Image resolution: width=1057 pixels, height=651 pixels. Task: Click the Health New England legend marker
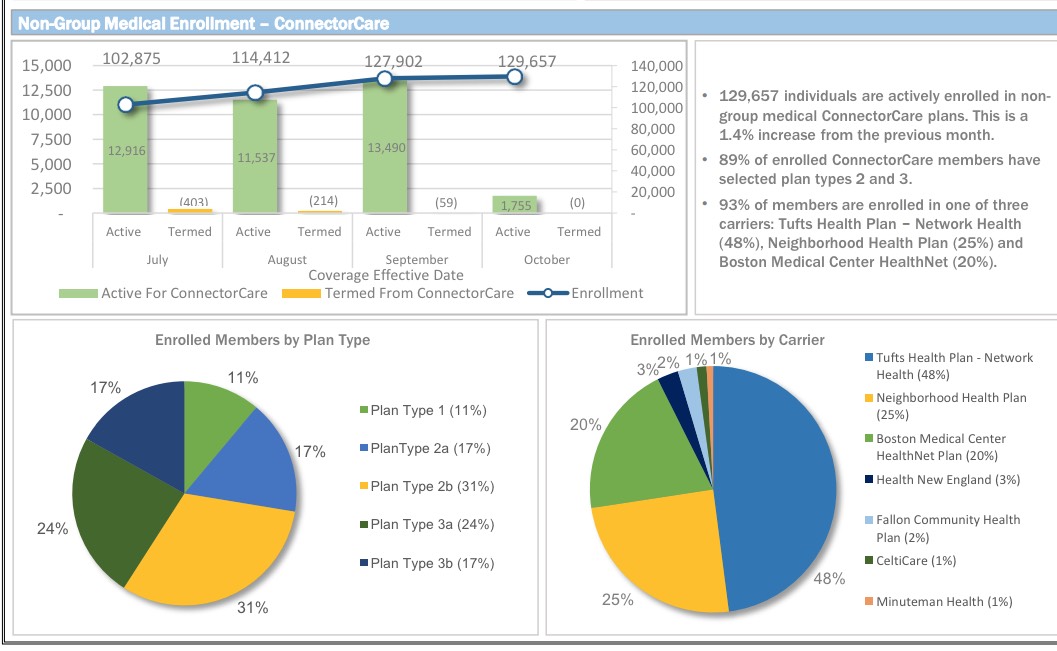pos(869,480)
